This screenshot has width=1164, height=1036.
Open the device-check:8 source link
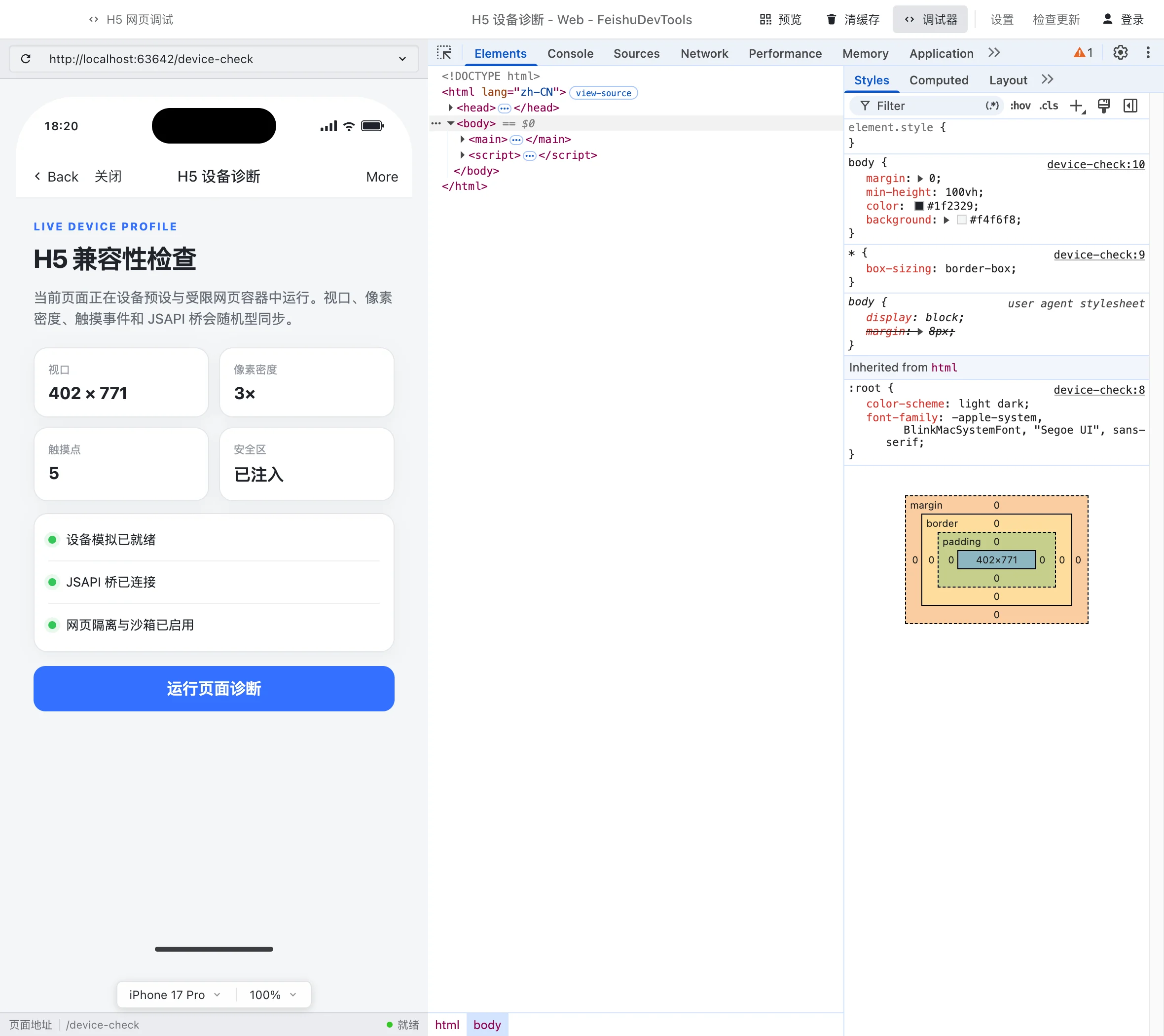coord(1099,390)
